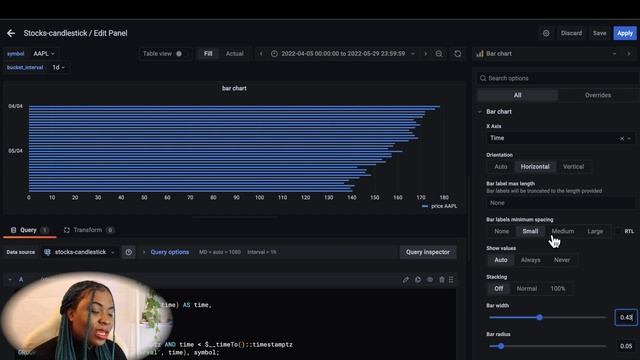Viewport: 640px width, 360px height.
Task: Clear the X Axis Time selection
Action: pos(622,138)
